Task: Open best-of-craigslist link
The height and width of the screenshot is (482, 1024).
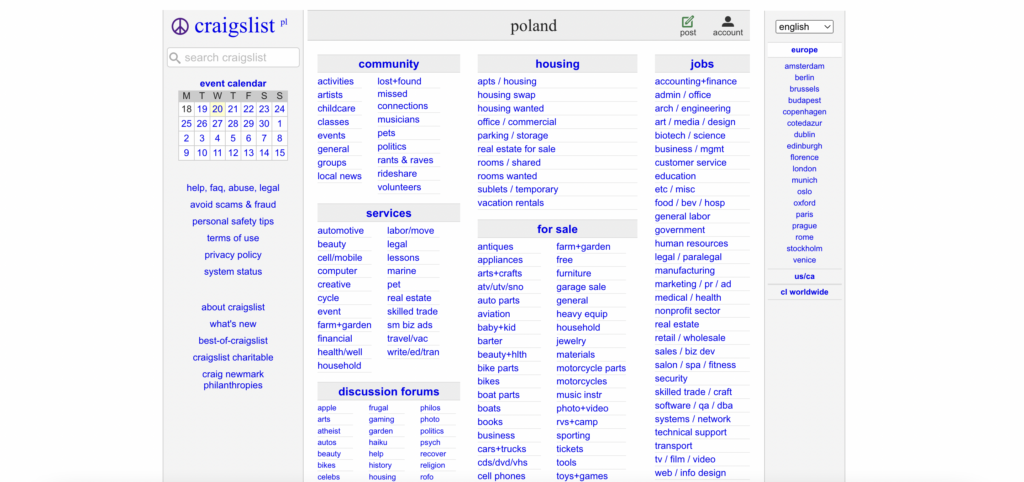Action: (233, 340)
